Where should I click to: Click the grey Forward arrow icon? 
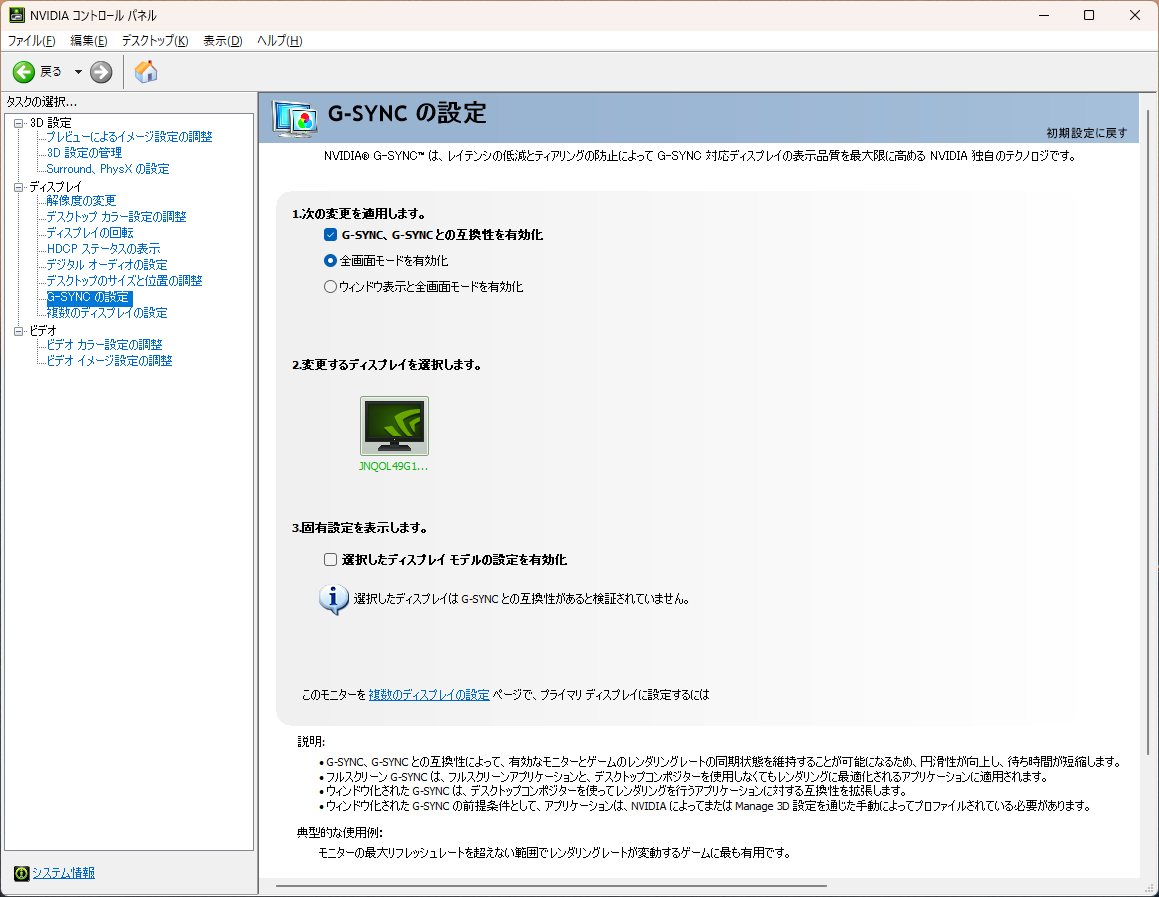(101, 72)
